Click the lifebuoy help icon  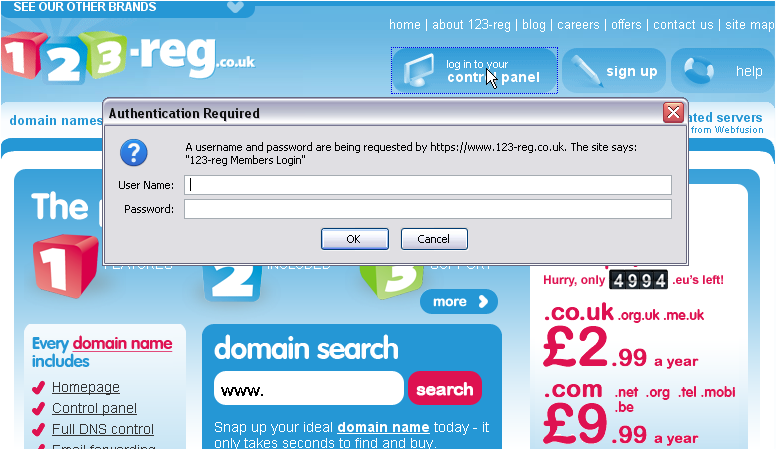point(698,70)
